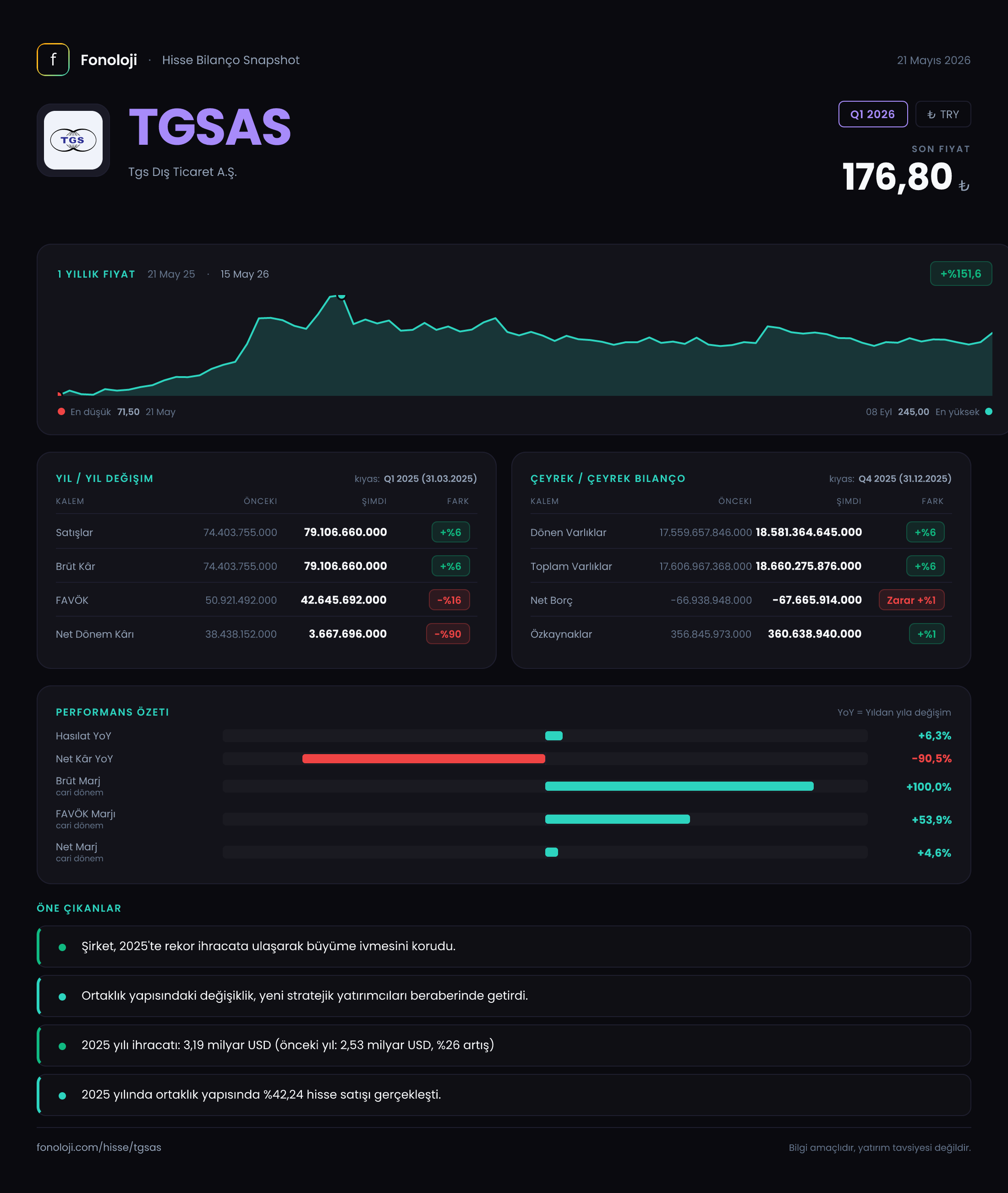Screen dimensions: 1008x1193
Task: Click the Özkaynaklar +%1 badge
Action: [x=926, y=634]
